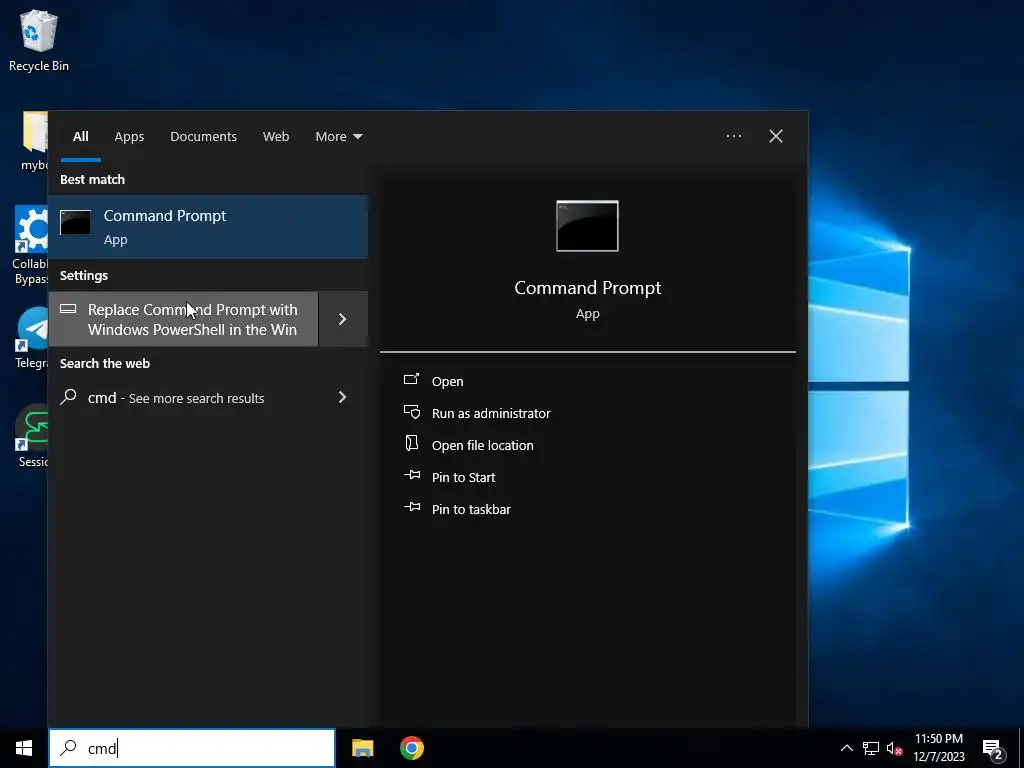Image resolution: width=1024 pixels, height=768 pixels.
Task: Select the All search tab
Action: click(x=80, y=136)
